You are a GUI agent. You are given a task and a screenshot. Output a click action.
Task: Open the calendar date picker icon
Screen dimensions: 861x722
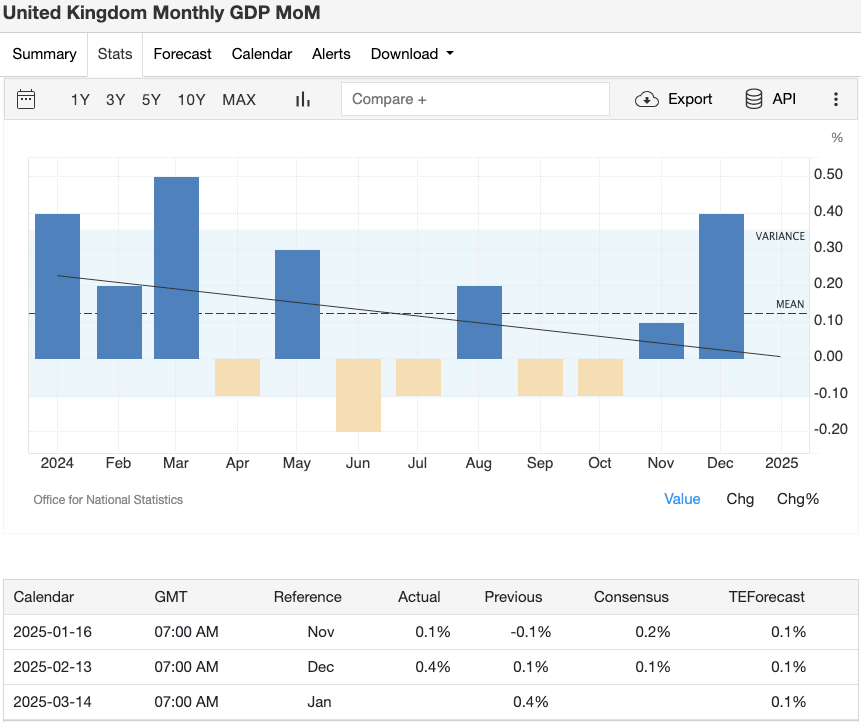(x=26, y=99)
